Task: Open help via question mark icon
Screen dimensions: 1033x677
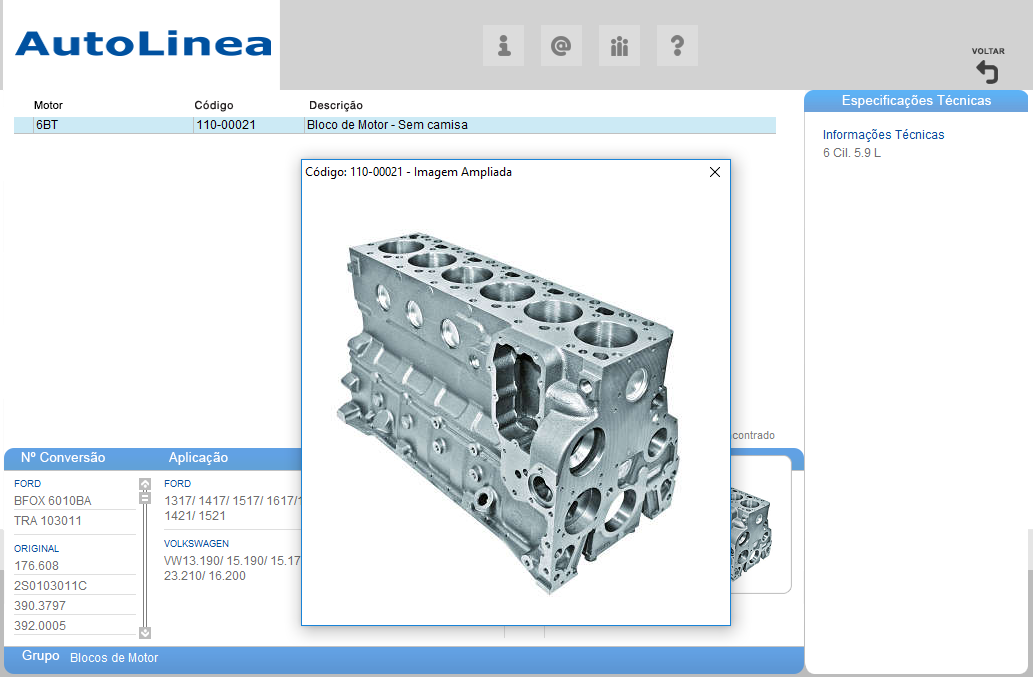Action: click(x=677, y=46)
